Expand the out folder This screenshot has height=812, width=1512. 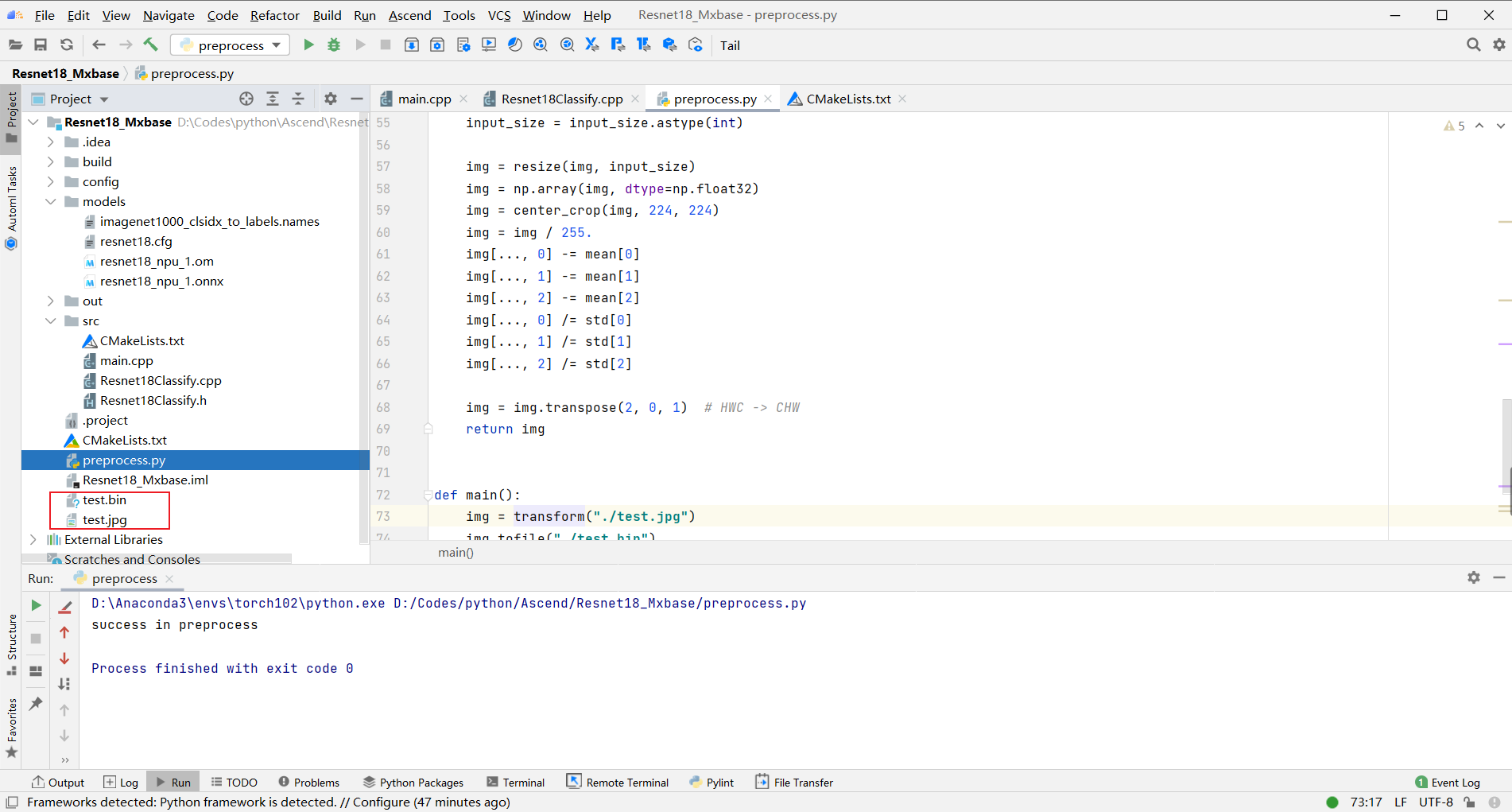[x=51, y=301]
